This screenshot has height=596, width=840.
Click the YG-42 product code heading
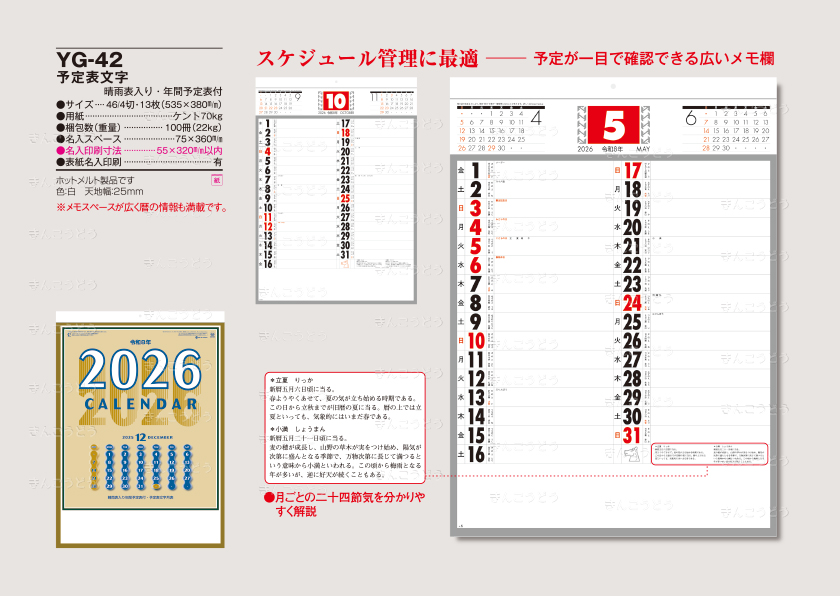pyautogui.click(x=89, y=59)
